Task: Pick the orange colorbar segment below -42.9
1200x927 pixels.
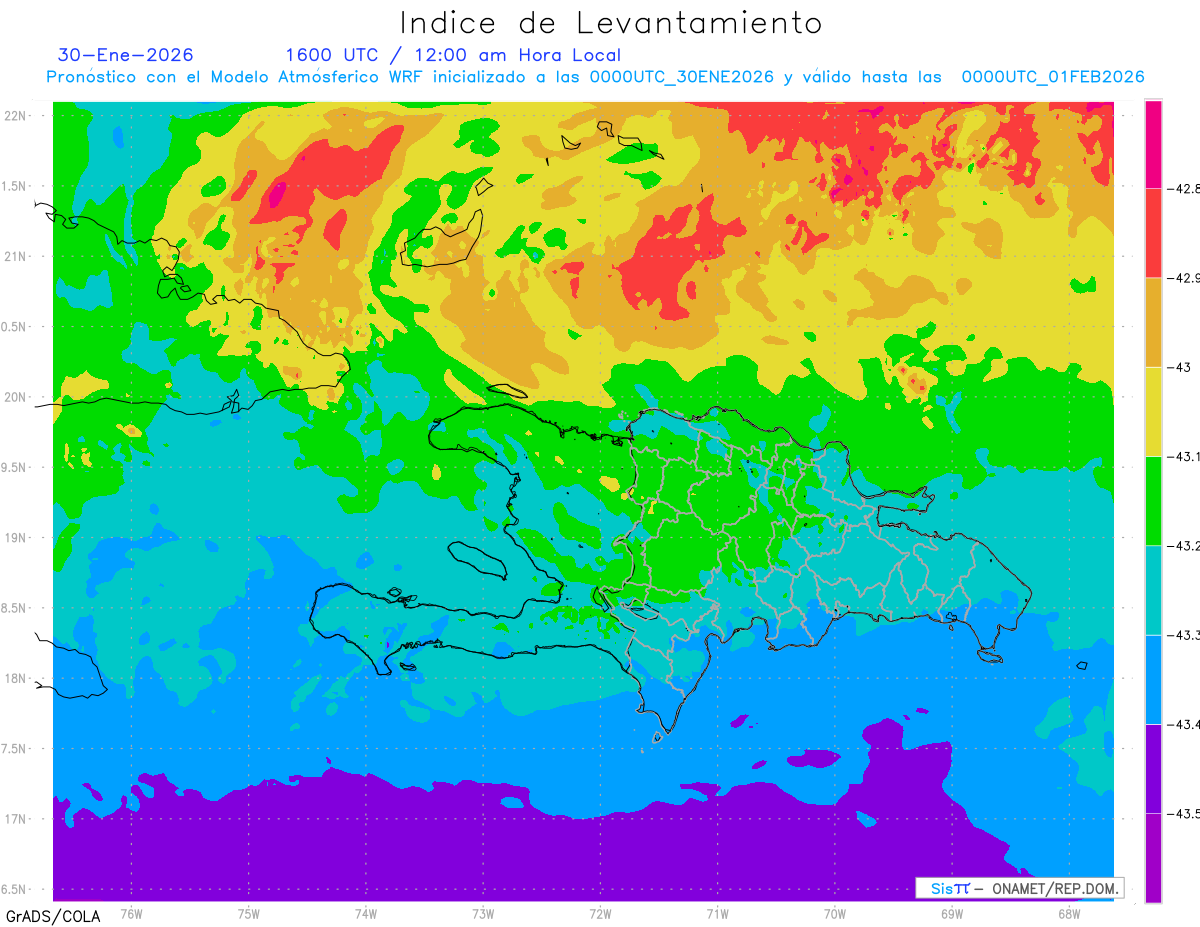Action: pos(1153,322)
